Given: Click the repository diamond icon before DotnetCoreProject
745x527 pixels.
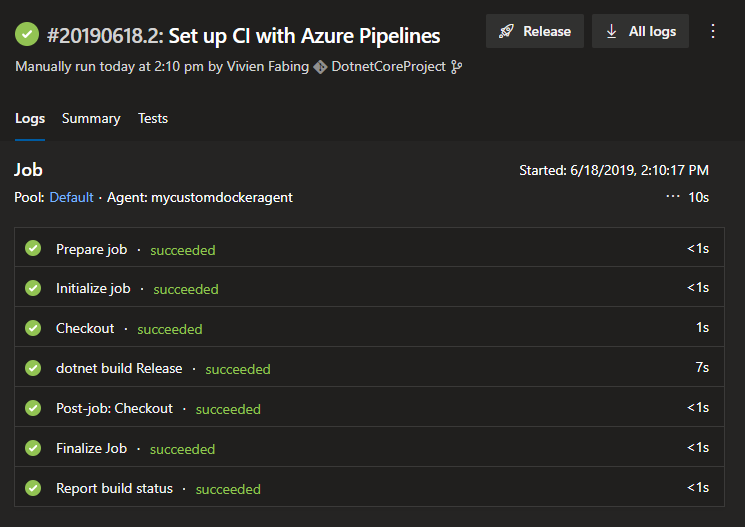Looking at the screenshot, I should (x=320, y=67).
